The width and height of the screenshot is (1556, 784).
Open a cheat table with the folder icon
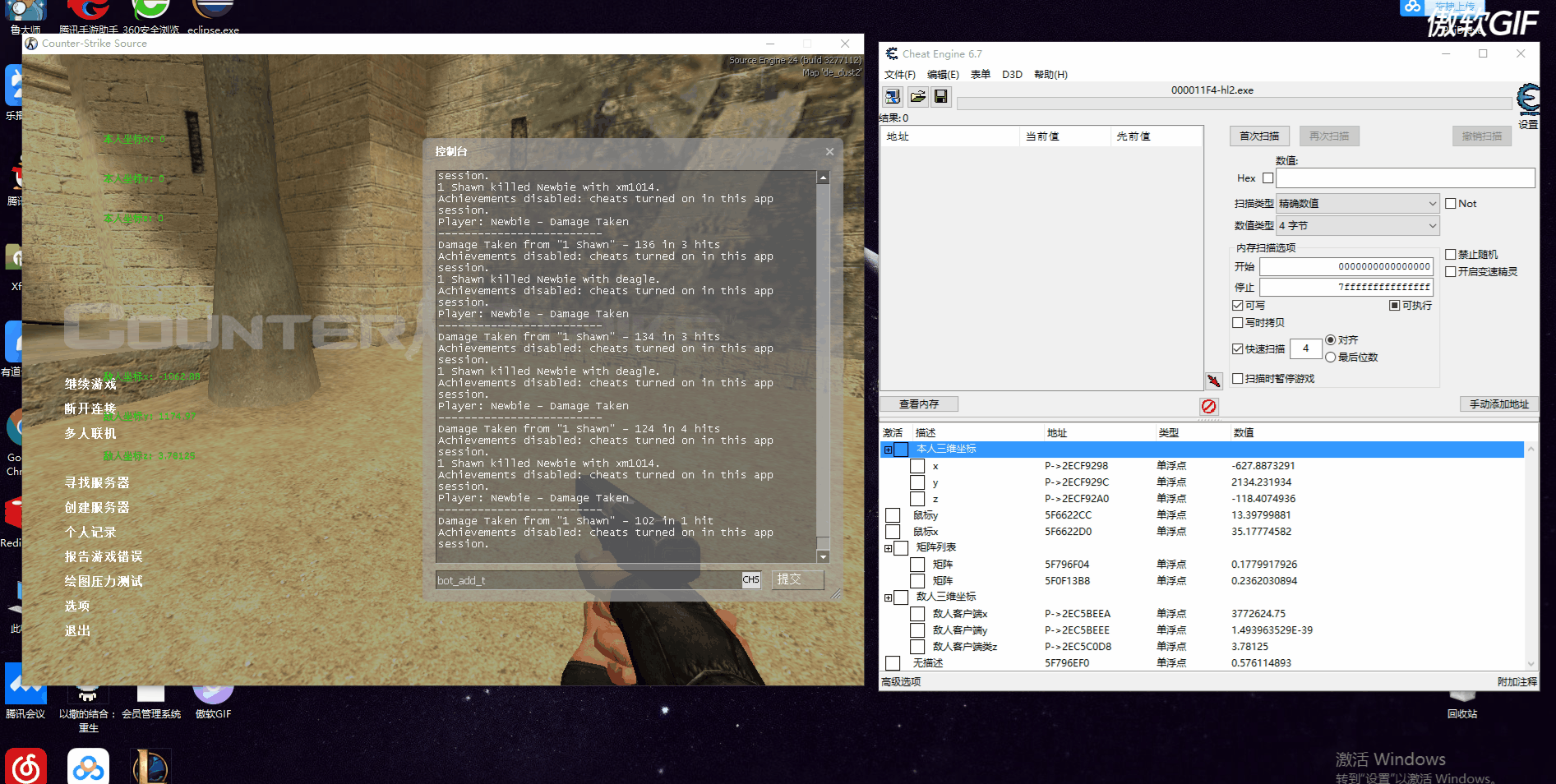(917, 97)
